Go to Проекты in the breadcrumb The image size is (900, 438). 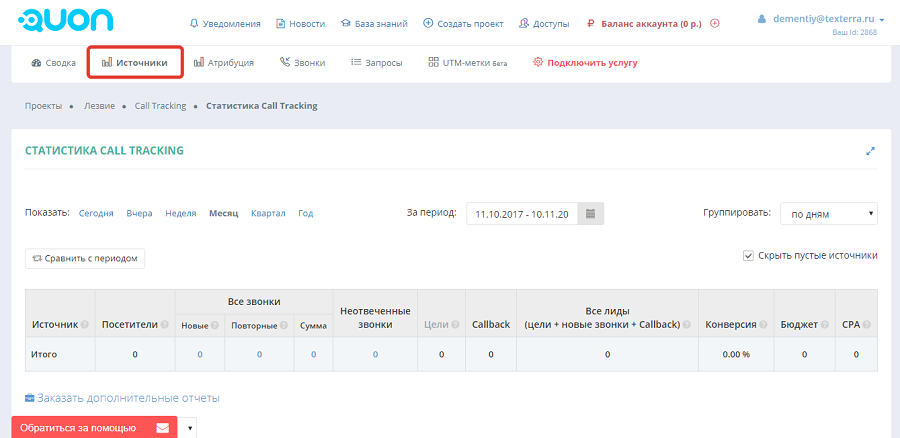44,106
